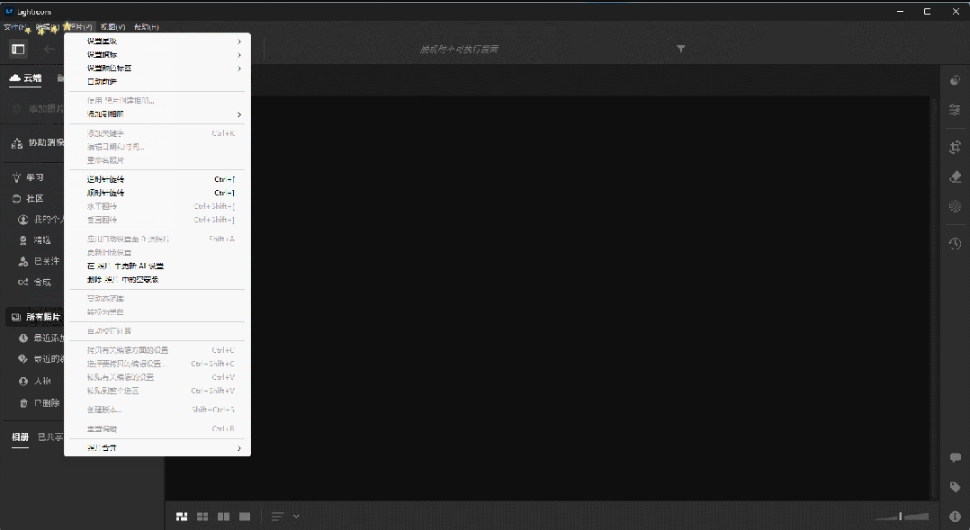Viewport: 970px width, 530px height.
Task: Open the info panel icon
Action: click(955, 516)
